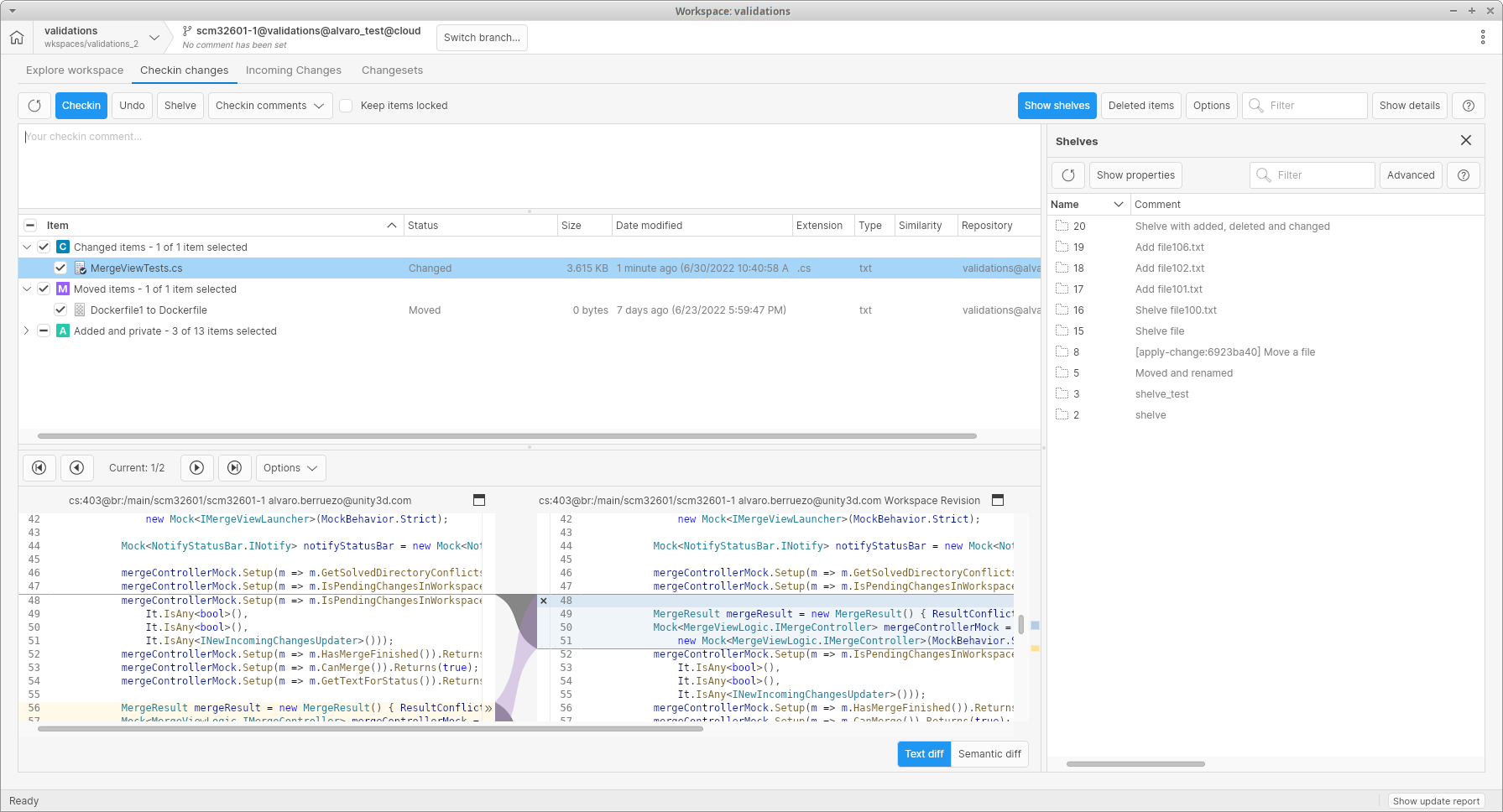
Task: Open Advanced options in Shelves panel
Action: (x=1411, y=175)
